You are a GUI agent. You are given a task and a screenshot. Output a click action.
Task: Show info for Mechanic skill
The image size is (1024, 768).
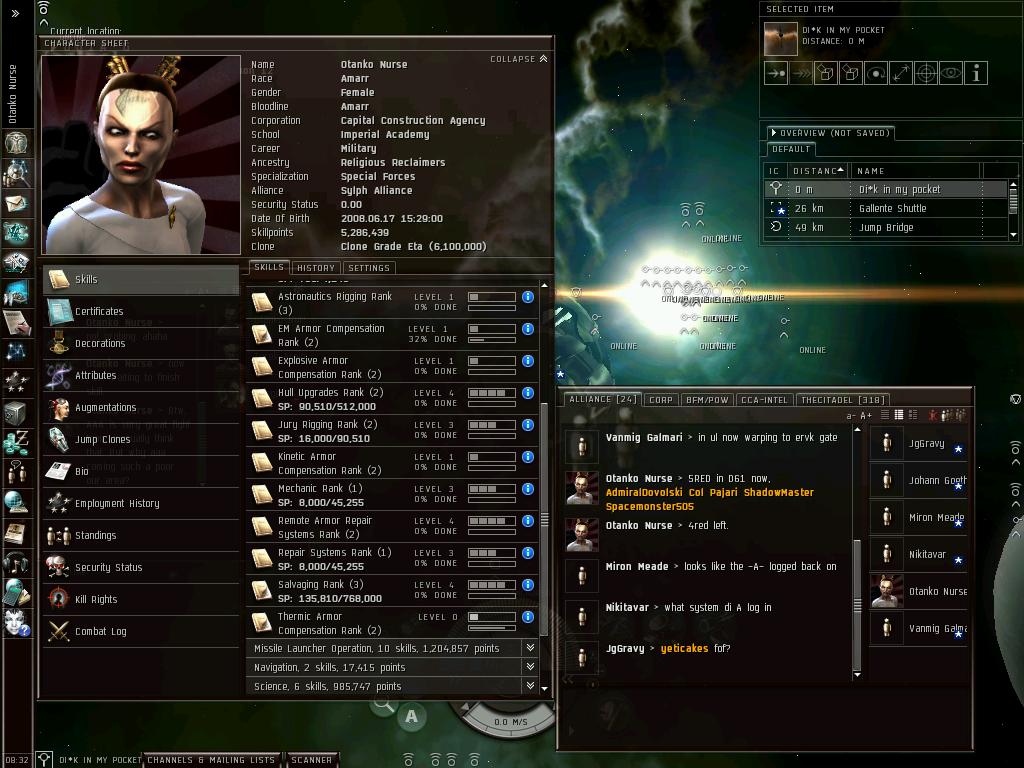pos(528,488)
